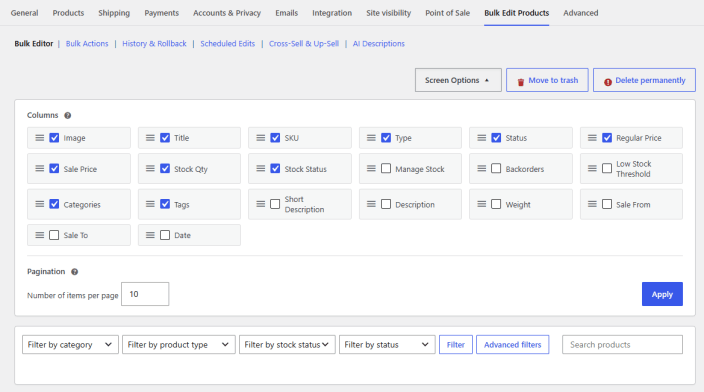The image size is (704, 392).
Task: Click the drag handle icon for Sale From
Action: [593, 204]
